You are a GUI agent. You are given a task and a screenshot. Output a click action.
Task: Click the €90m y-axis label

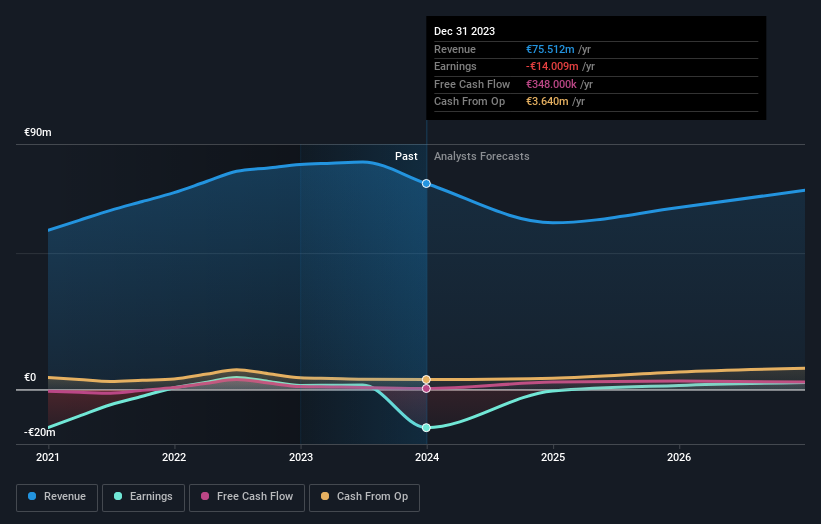[x=38, y=132]
